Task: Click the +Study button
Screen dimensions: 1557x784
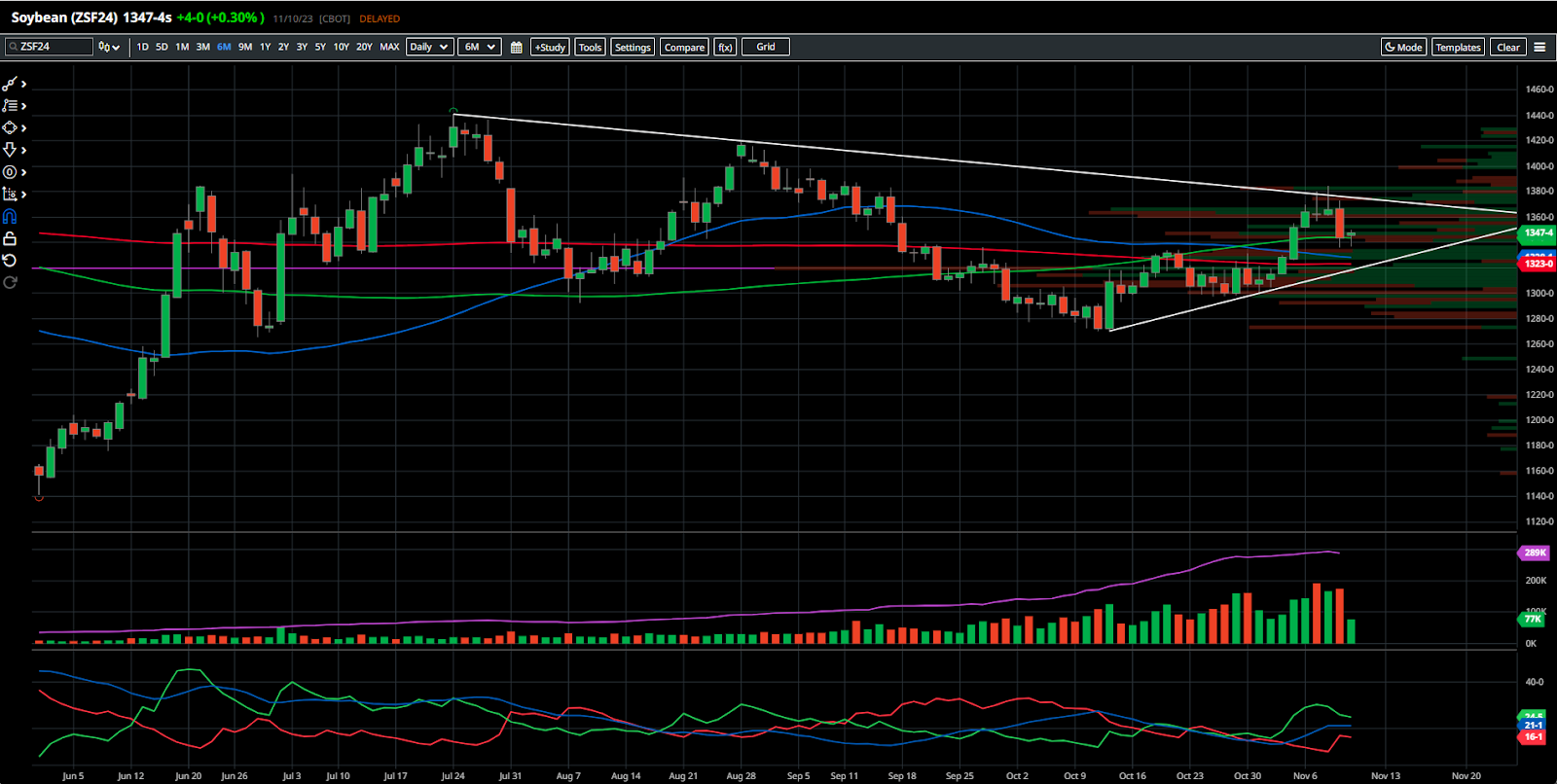Action: [x=550, y=47]
